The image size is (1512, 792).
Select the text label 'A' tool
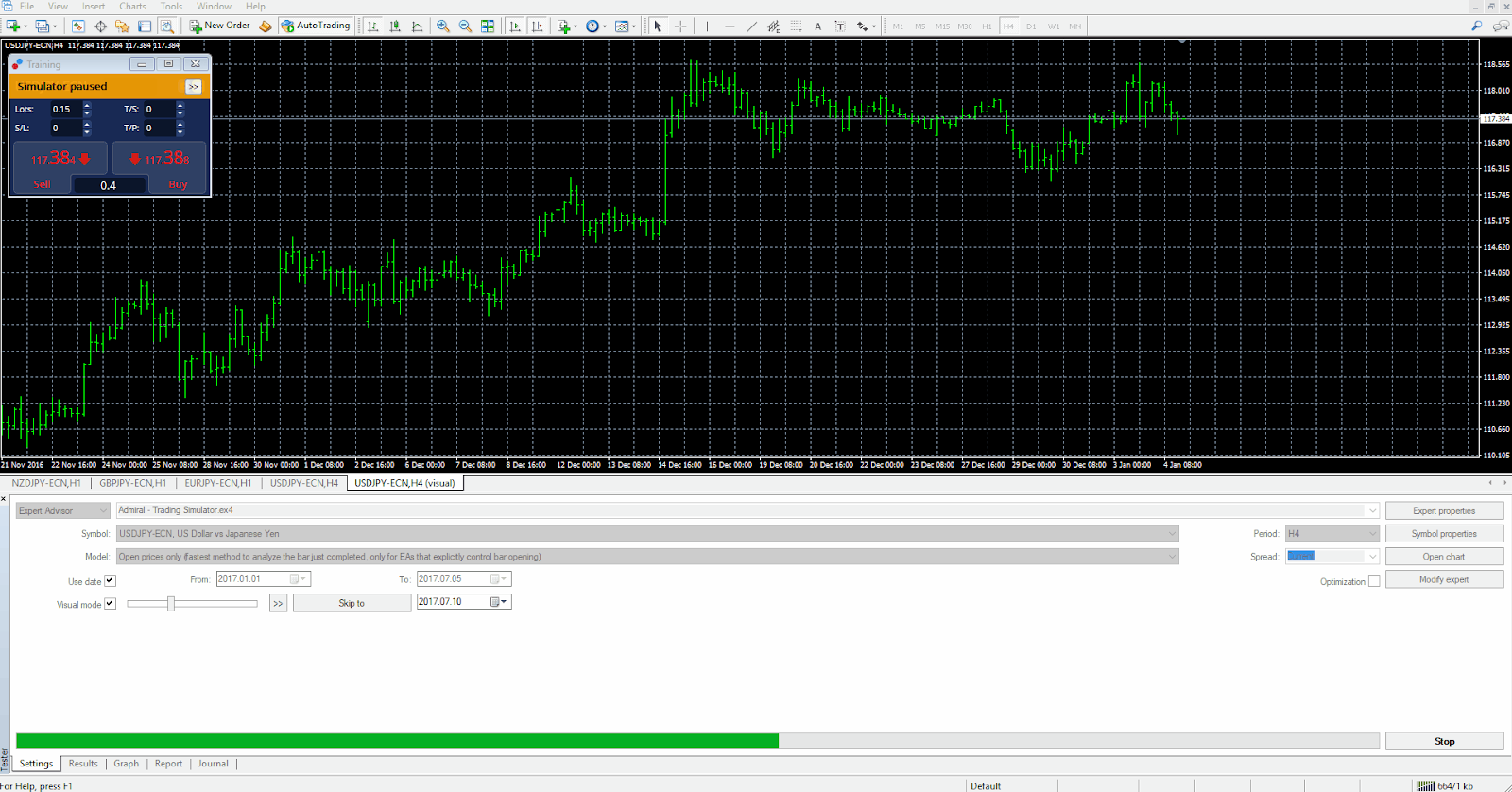click(x=817, y=26)
